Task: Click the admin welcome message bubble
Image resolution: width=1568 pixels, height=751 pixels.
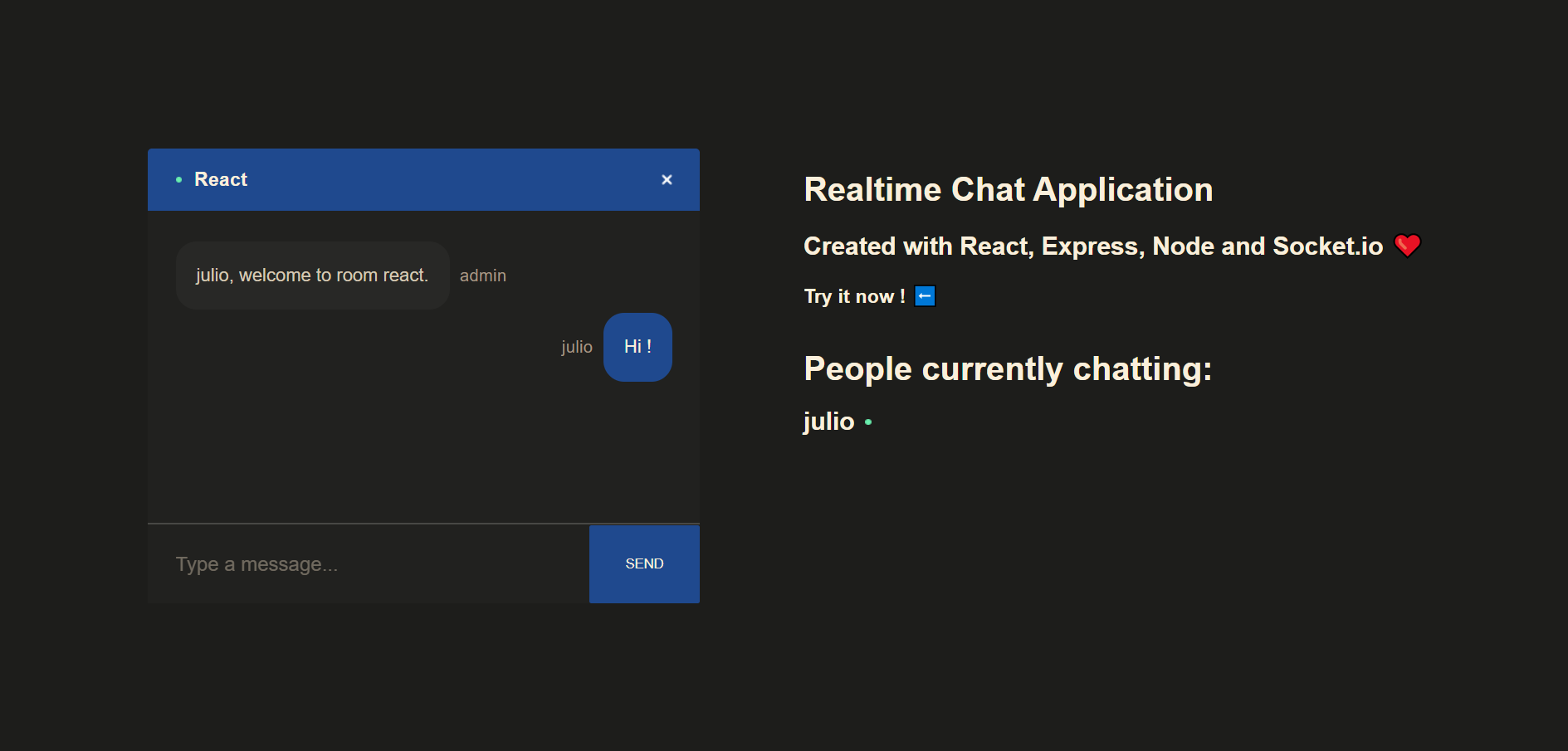Action: 313,276
